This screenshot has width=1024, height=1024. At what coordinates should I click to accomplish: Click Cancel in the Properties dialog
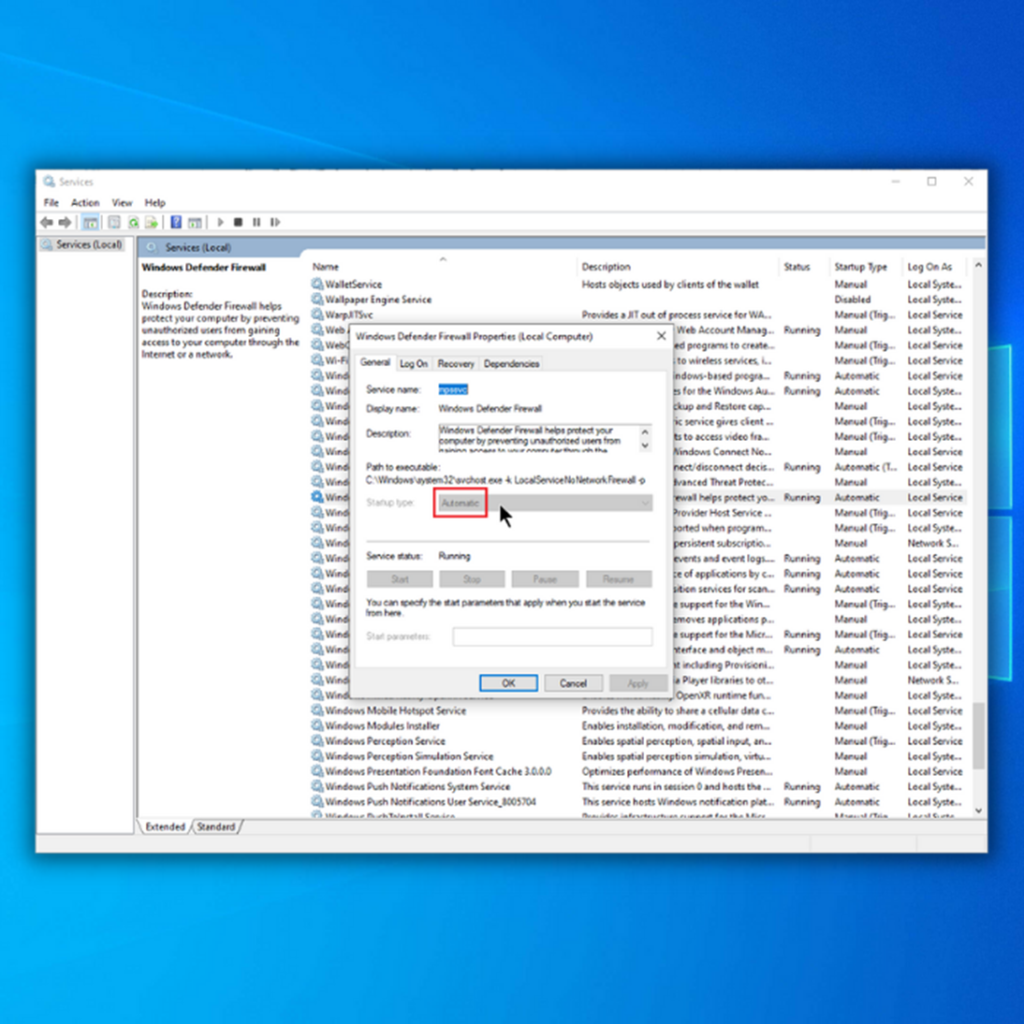[x=573, y=683]
